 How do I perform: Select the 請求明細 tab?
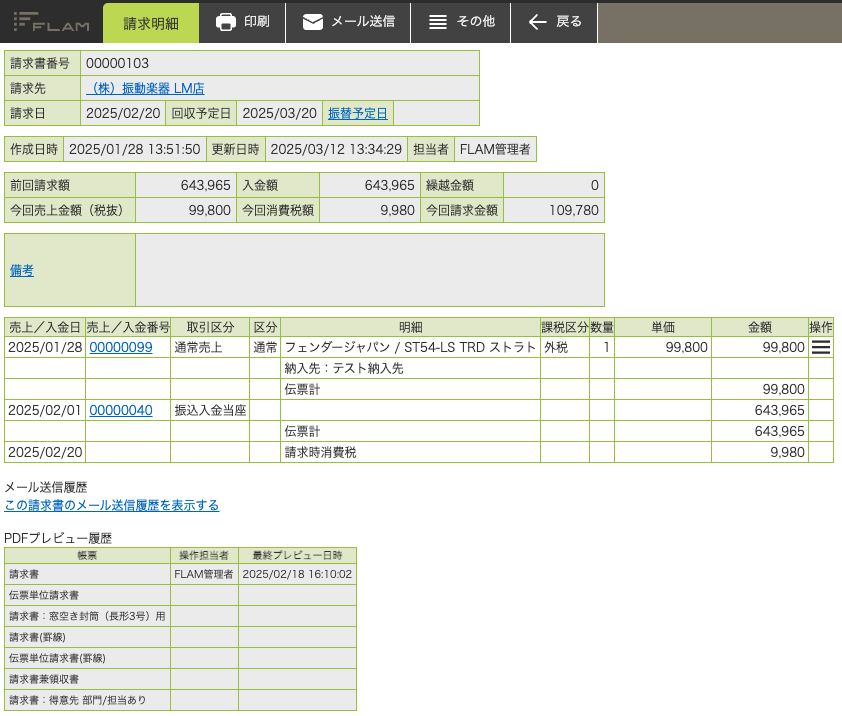[x=151, y=23]
